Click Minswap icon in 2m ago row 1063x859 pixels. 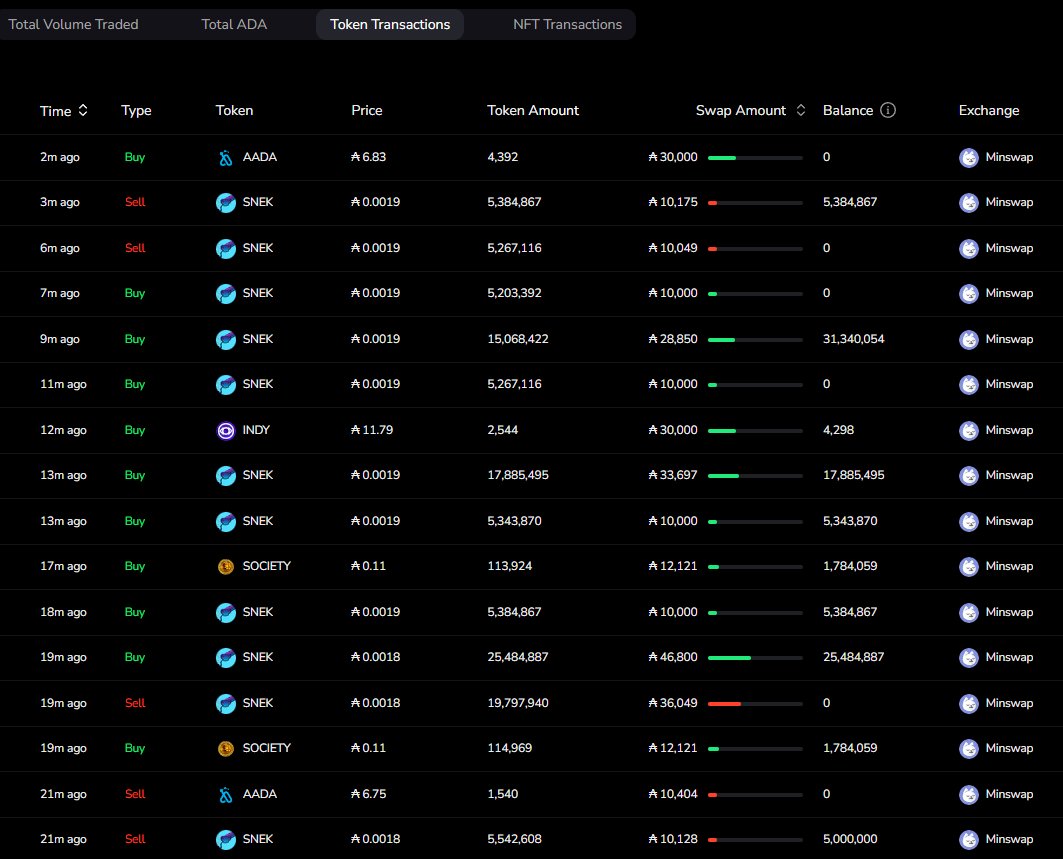click(x=969, y=157)
